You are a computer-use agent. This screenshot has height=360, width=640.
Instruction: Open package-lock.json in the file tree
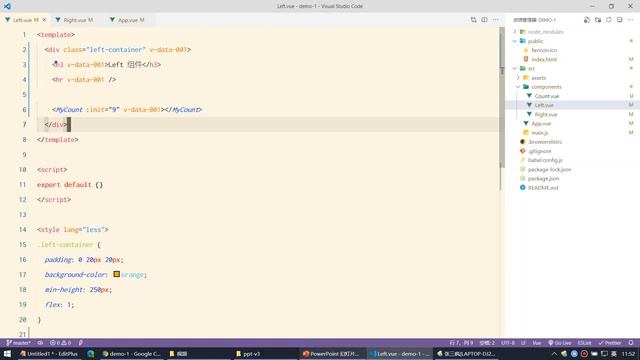pyautogui.click(x=549, y=169)
